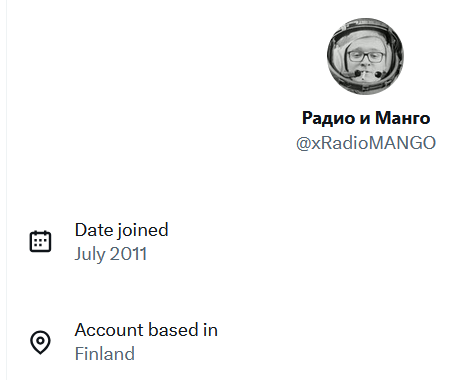
Task: Select the Finland country text
Action: [x=105, y=354]
